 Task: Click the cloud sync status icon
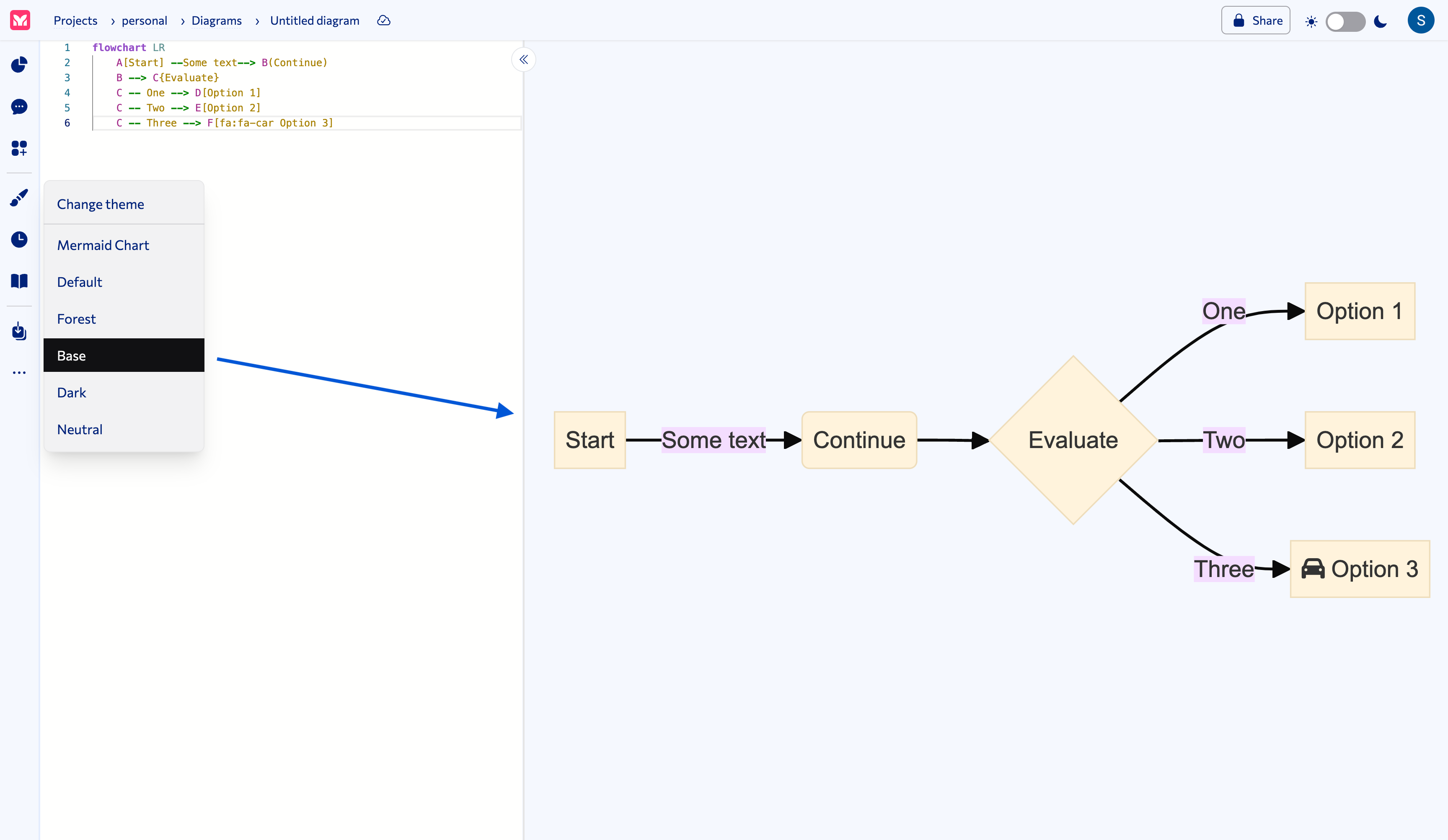click(383, 21)
